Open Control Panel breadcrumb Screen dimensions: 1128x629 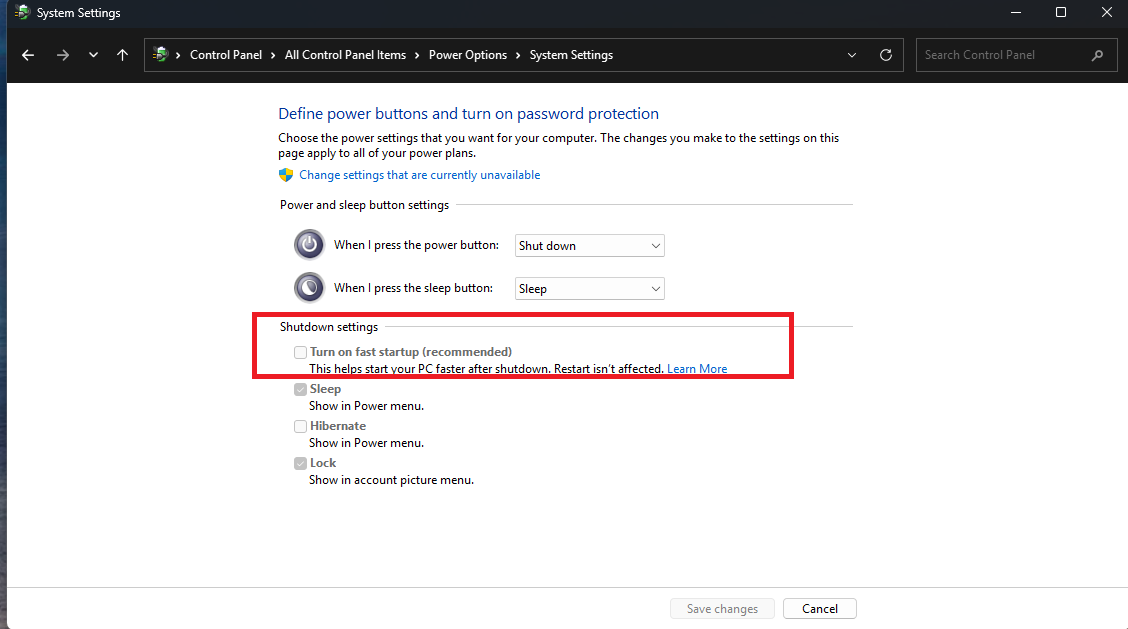pyautogui.click(x=226, y=55)
